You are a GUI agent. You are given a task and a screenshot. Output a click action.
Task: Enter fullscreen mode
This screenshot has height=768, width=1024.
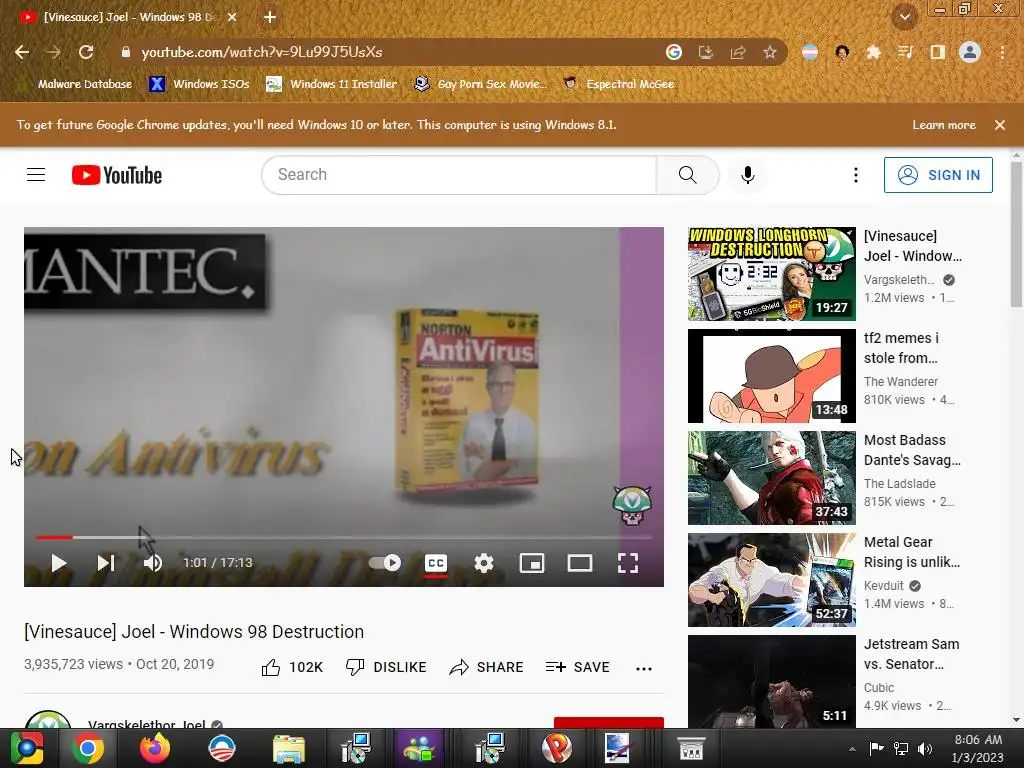628,563
